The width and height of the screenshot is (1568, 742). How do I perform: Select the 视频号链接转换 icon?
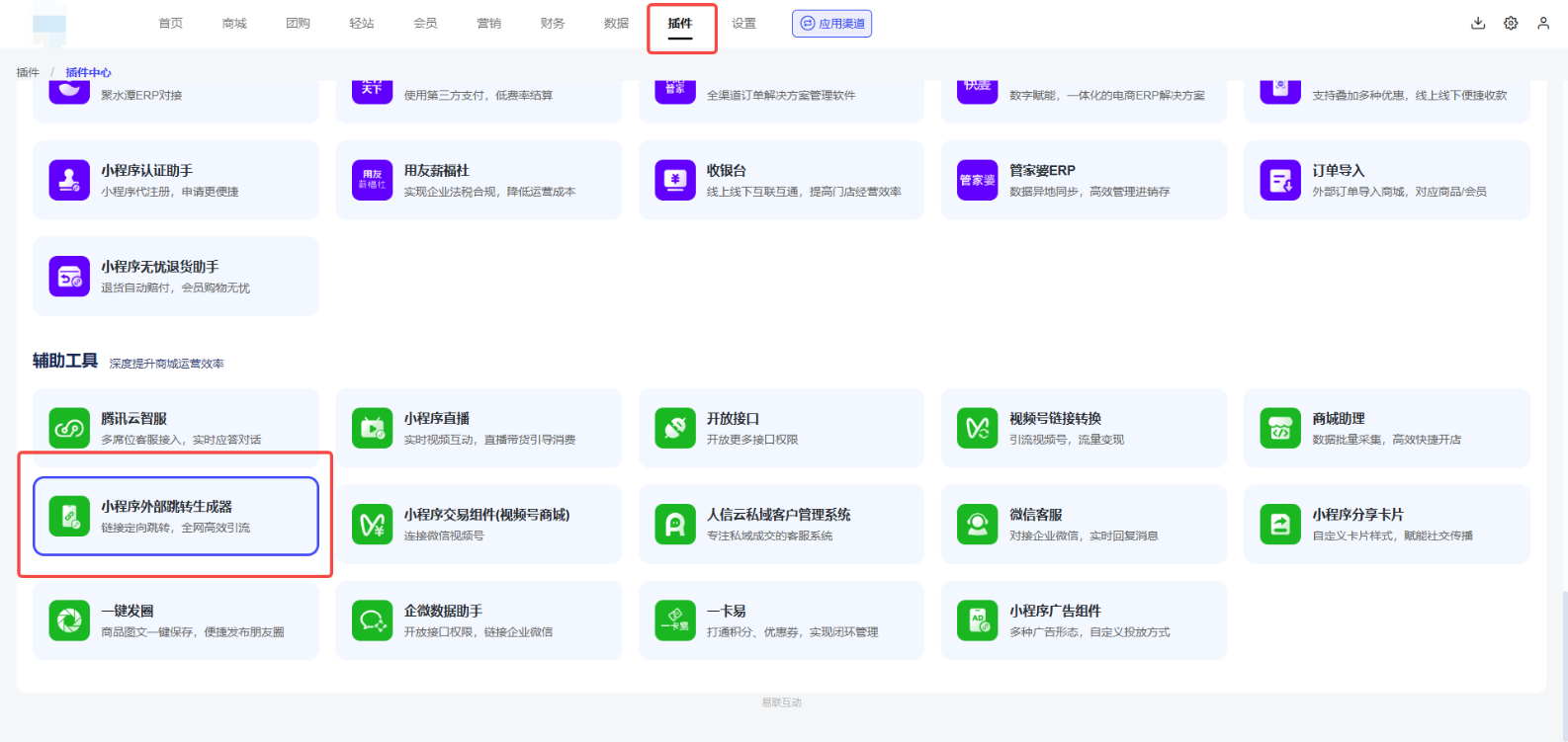pyautogui.click(x=977, y=428)
